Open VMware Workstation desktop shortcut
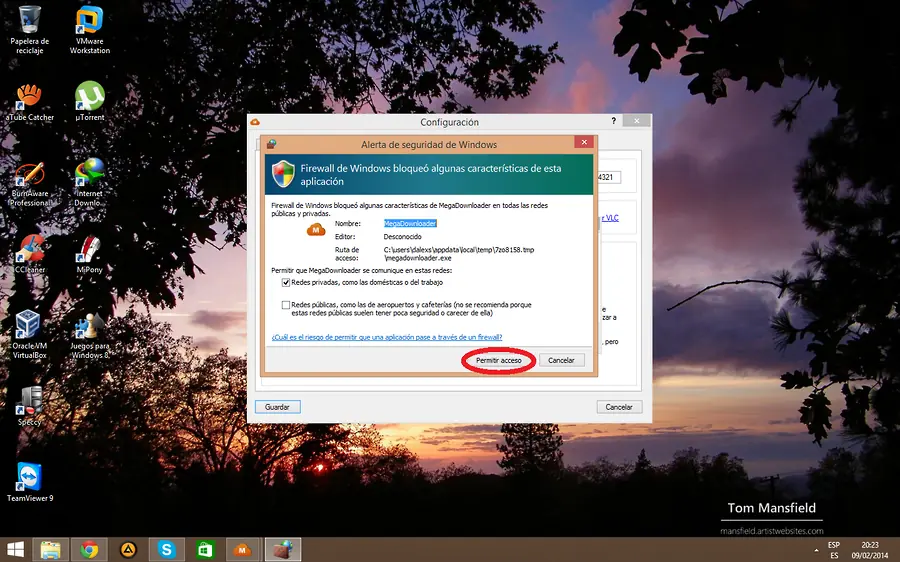The width and height of the screenshot is (900, 562). pyautogui.click(x=90, y=30)
